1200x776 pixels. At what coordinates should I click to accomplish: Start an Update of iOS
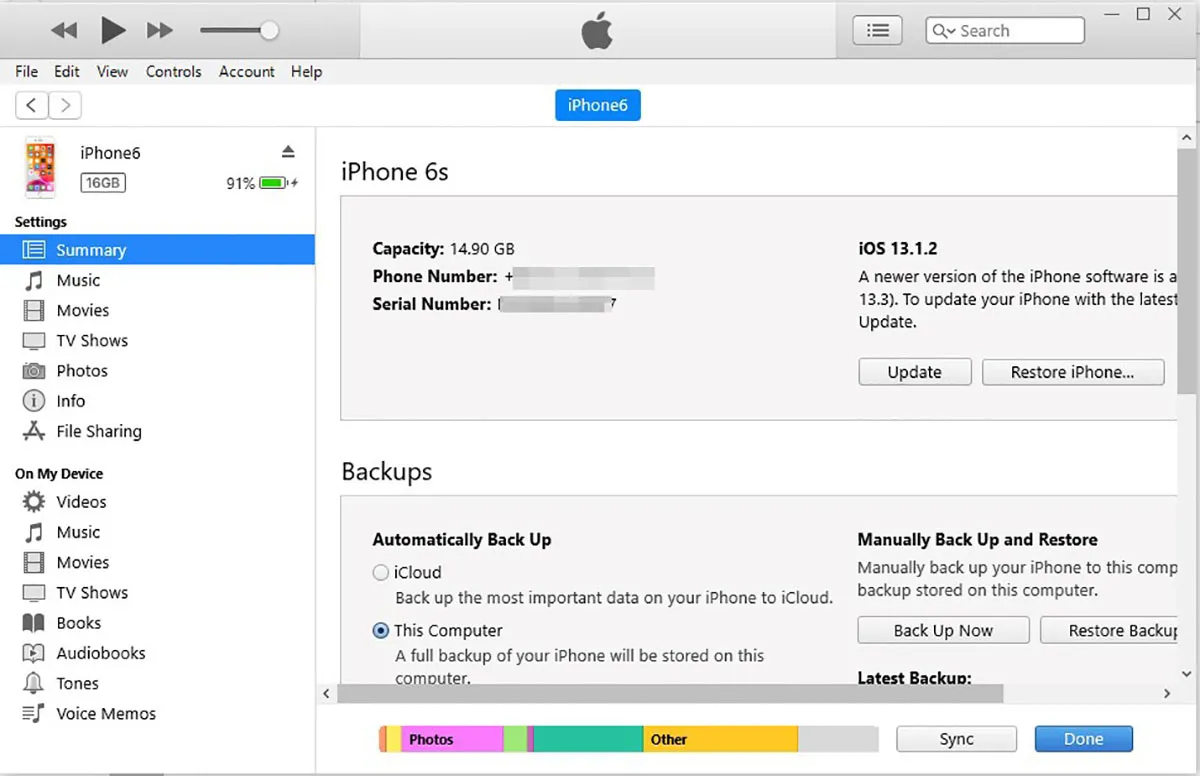(913, 371)
